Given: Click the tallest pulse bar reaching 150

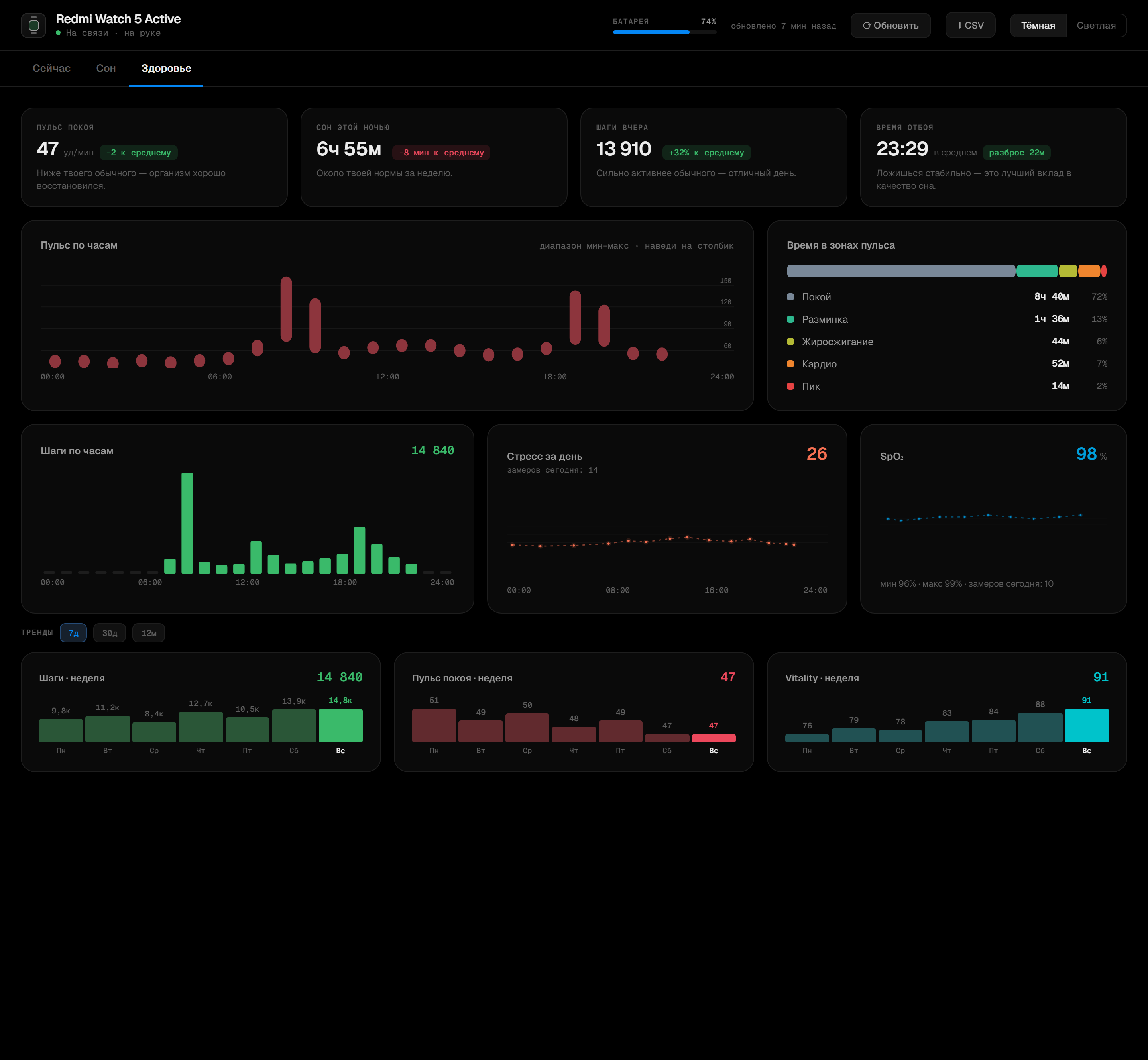Looking at the screenshot, I should (286, 309).
